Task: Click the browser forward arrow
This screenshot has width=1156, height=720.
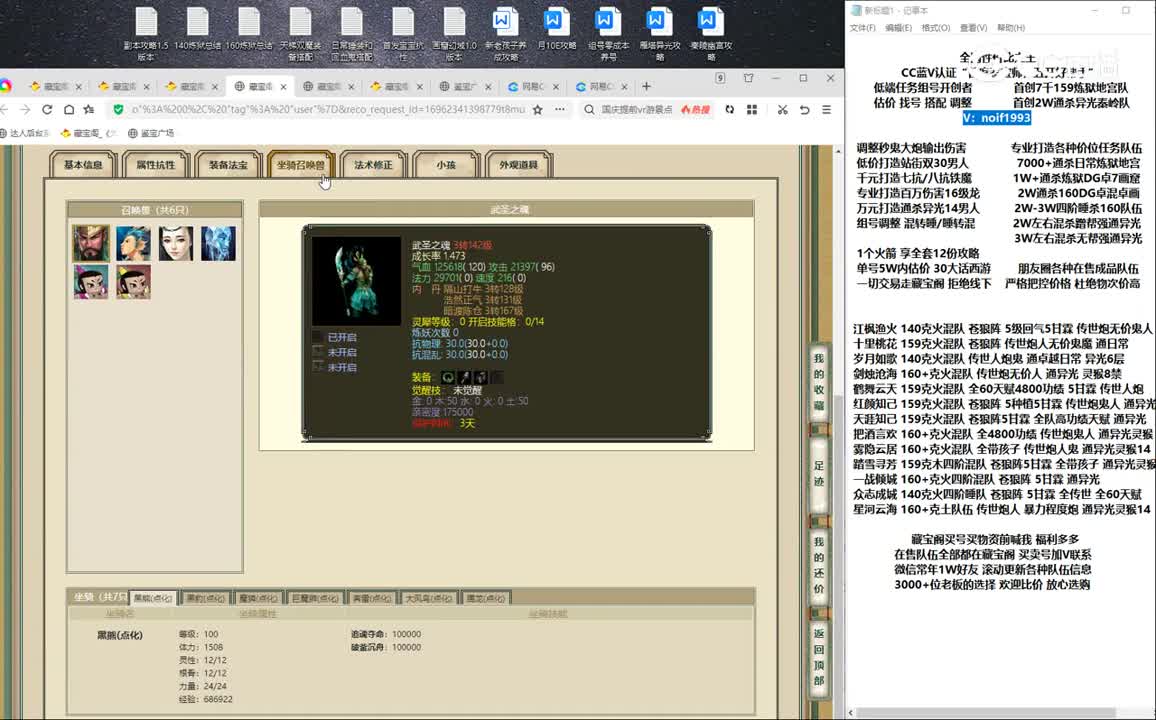Action: tap(25, 109)
